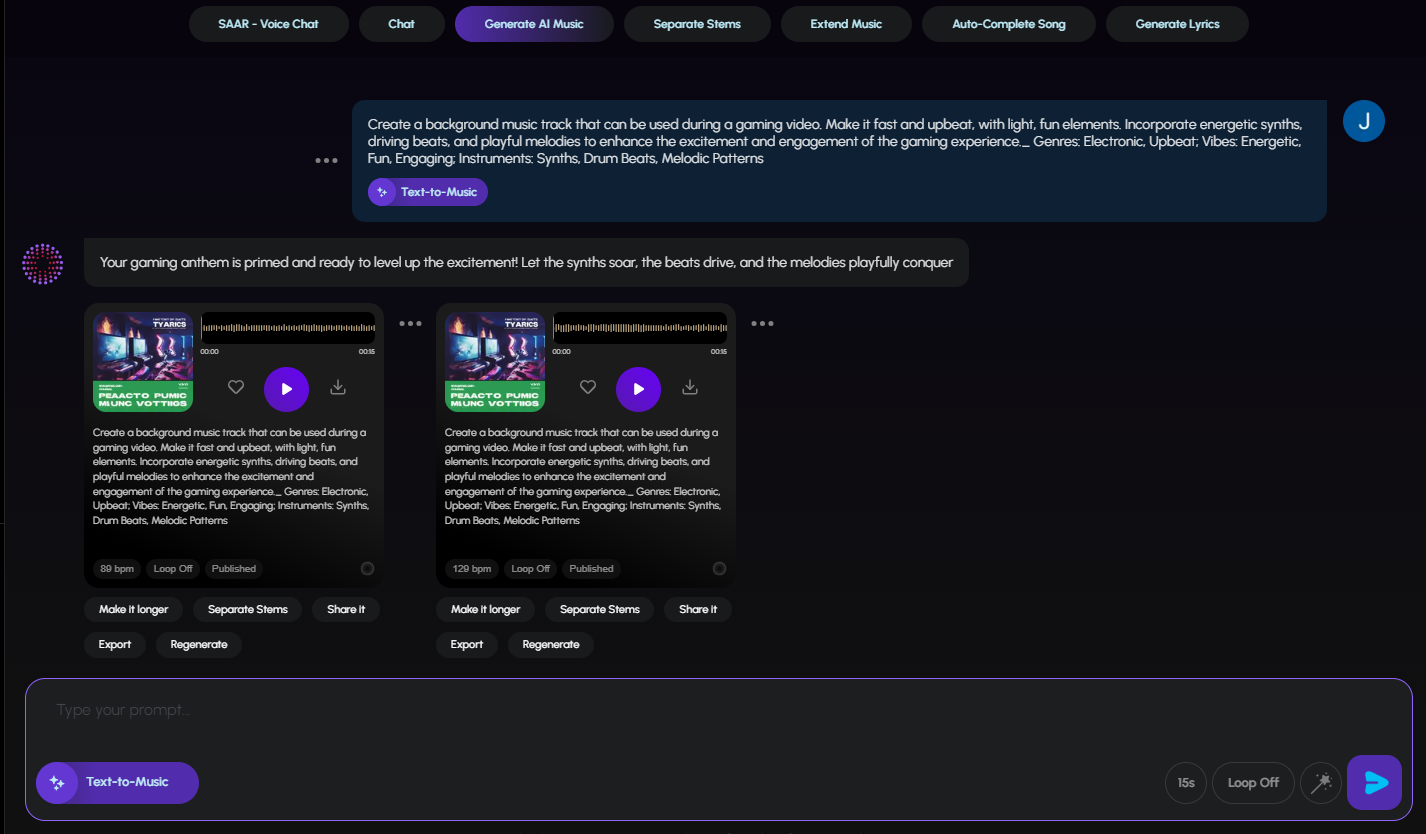Click the magic wand prompt enhancer icon
Image resolution: width=1426 pixels, height=834 pixels.
click(1321, 783)
